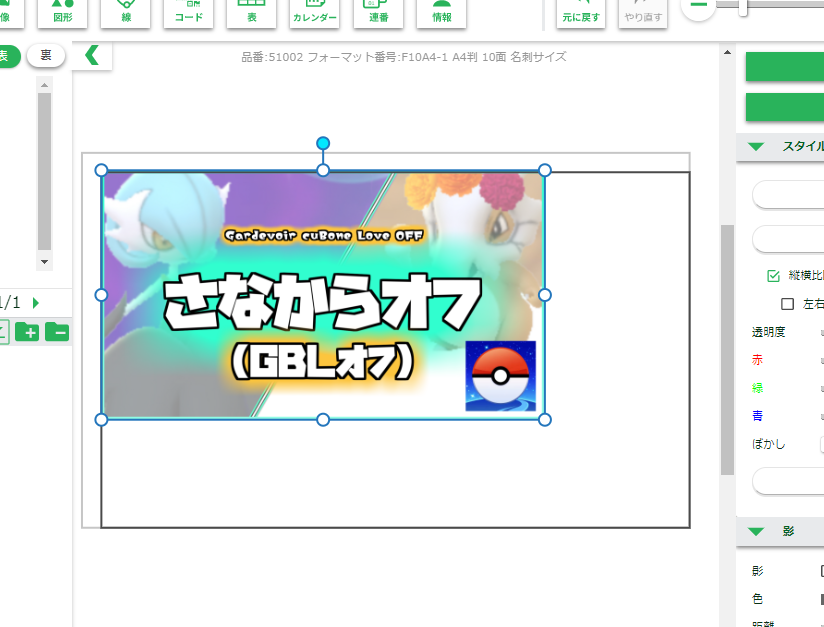Click the 色 color label in shadow section
Screen dimensions: 824x627
[x=757, y=599]
